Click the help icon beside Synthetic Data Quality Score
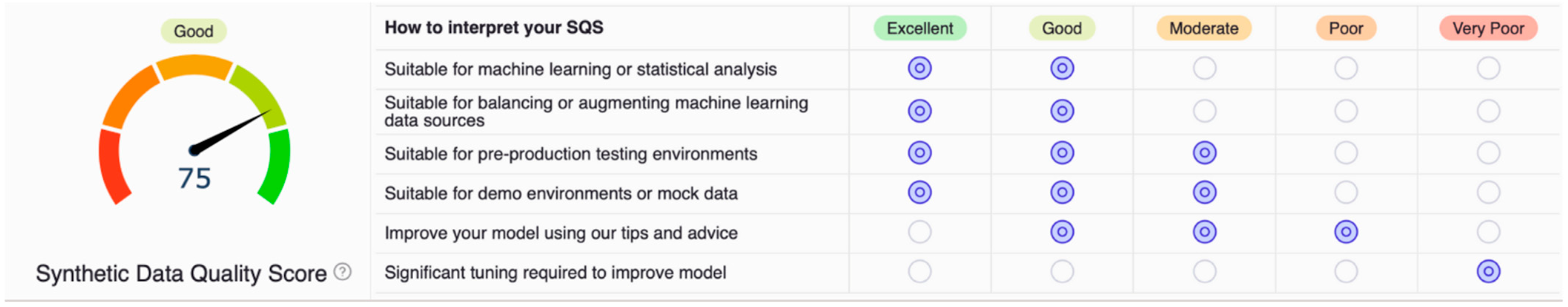This screenshot has height=307, width=1568. click(x=343, y=272)
